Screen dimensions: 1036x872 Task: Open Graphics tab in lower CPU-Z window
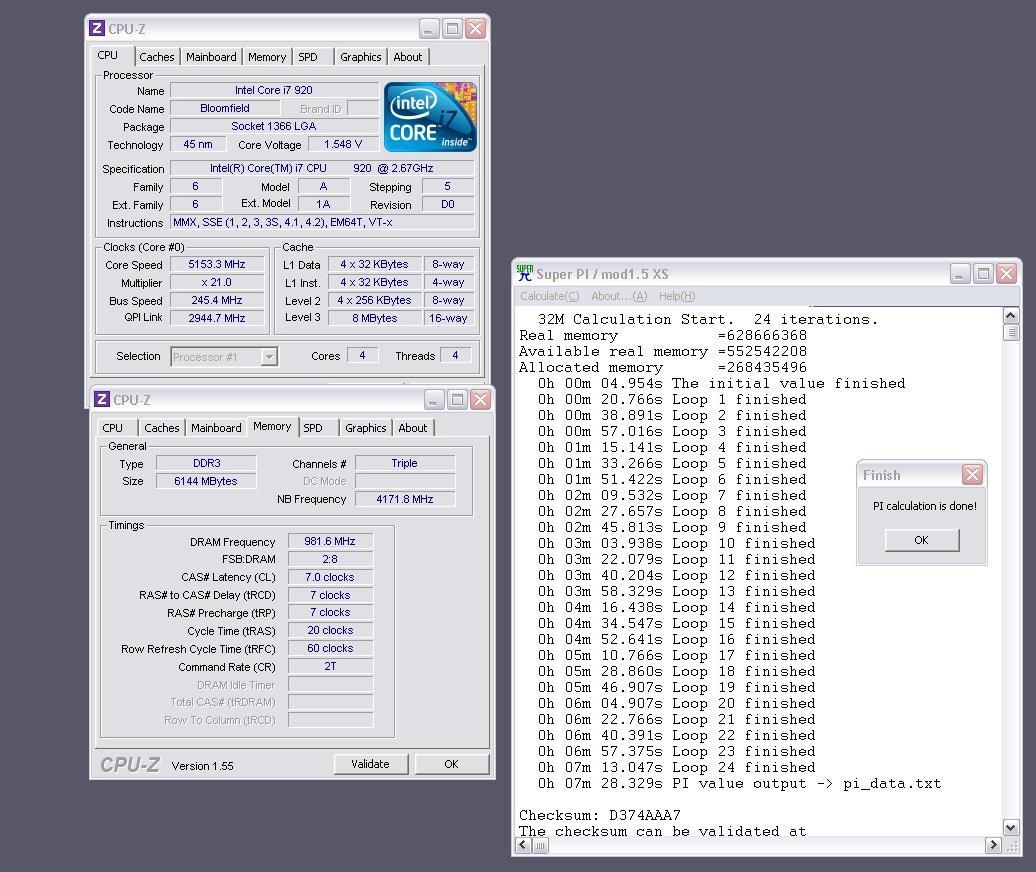click(x=365, y=428)
